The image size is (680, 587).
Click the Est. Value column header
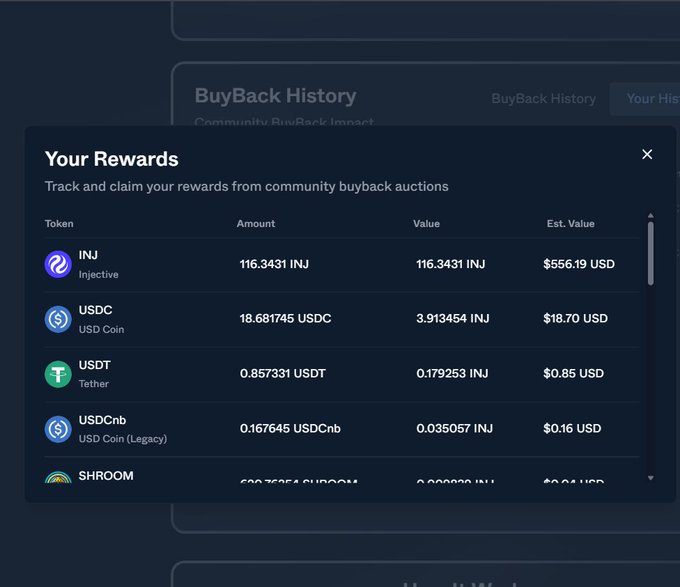pos(571,224)
